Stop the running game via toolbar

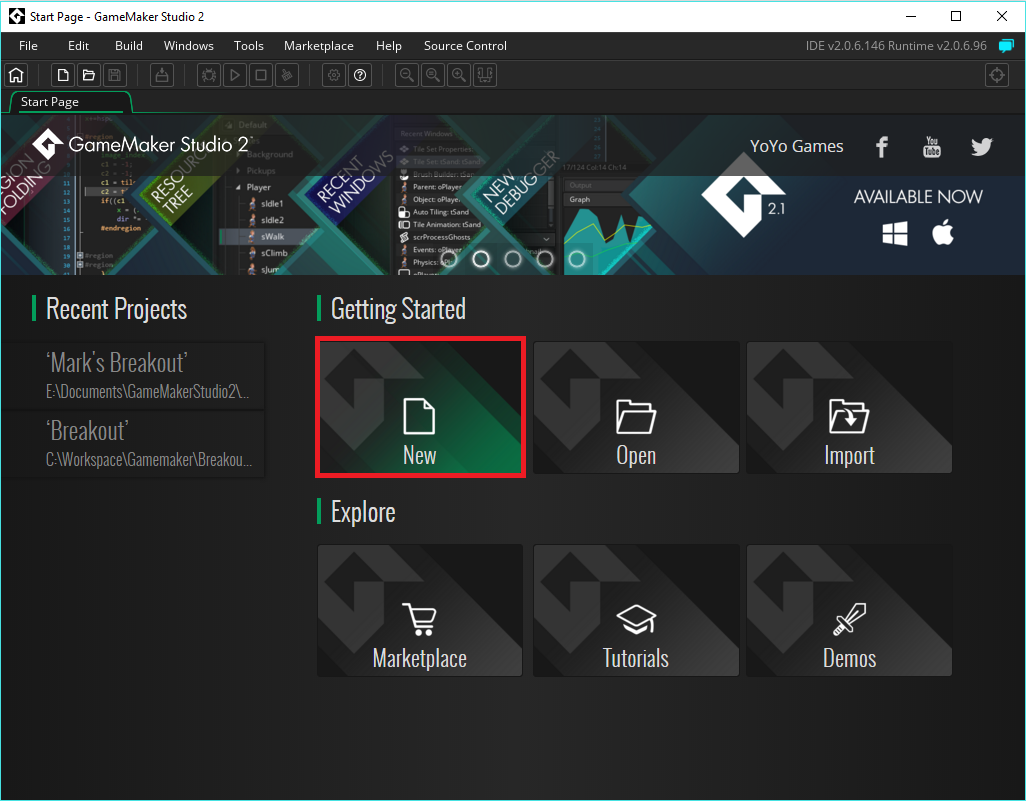[x=260, y=74]
